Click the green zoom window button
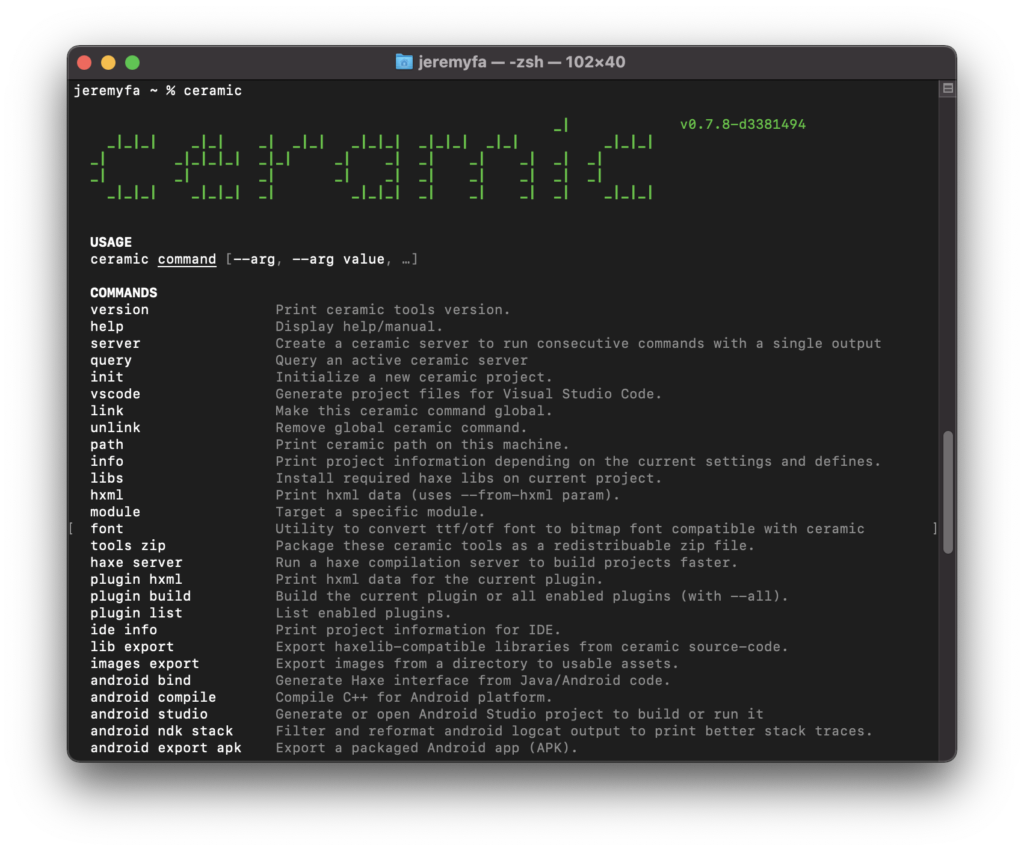 [133, 63]
